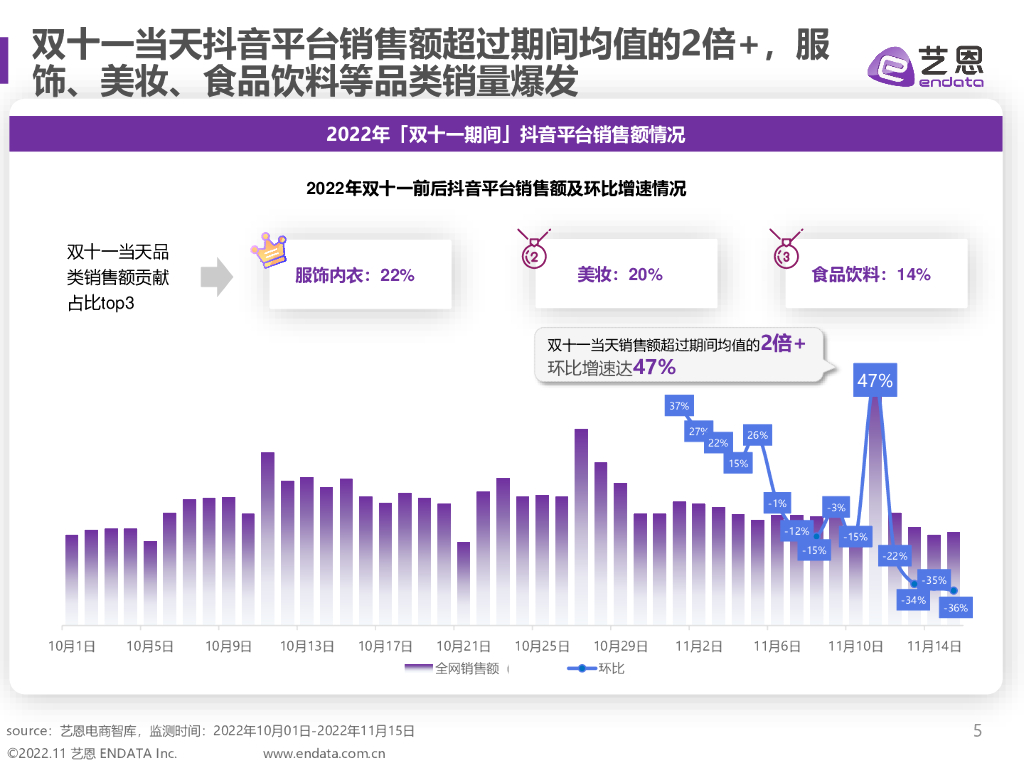The width and height of the screenshot is (1024, 768).
Task: Select the 美妆：20% card
Action: [x=626, y=274]
